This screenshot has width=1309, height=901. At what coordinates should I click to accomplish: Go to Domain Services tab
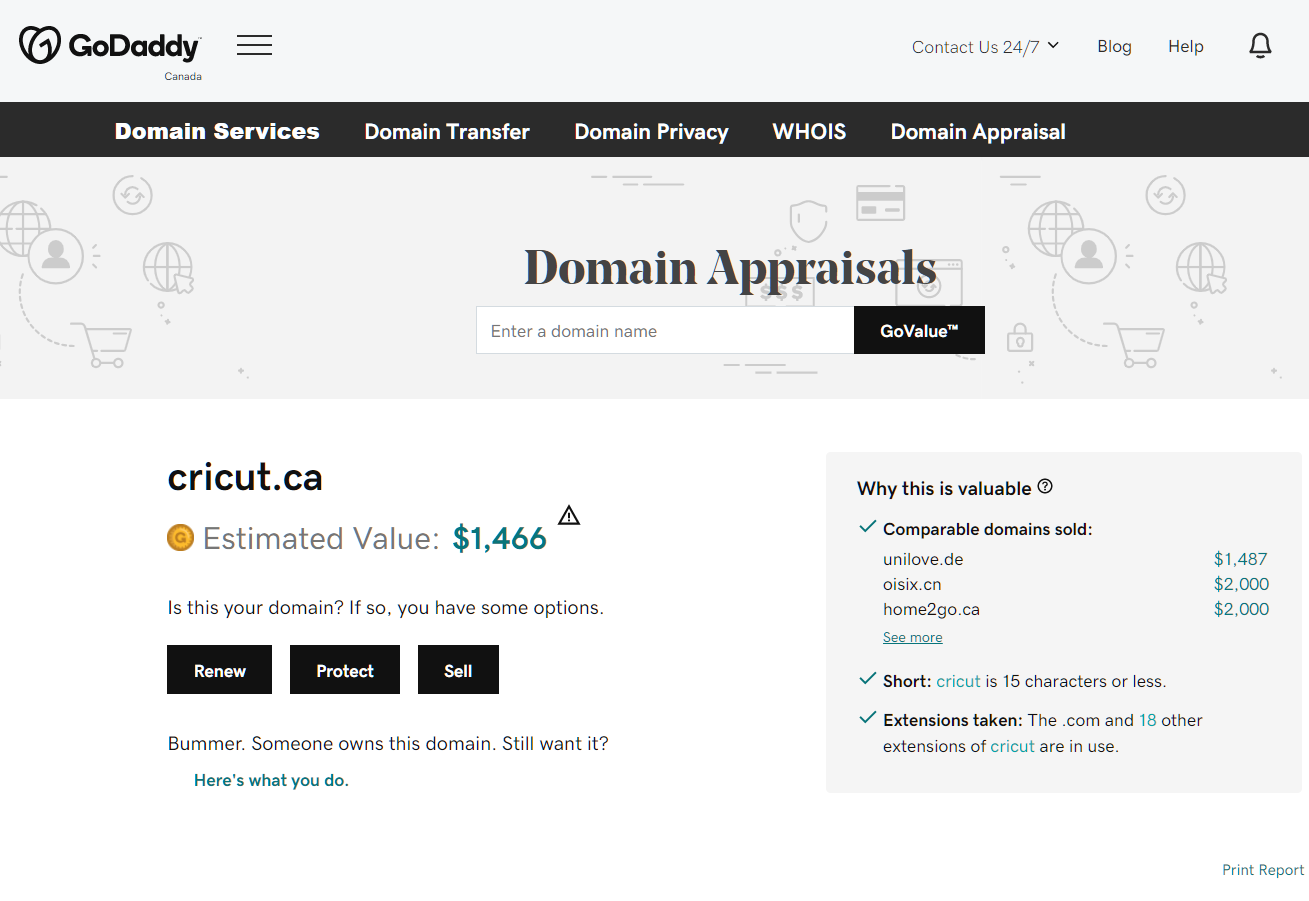[217, 132]
